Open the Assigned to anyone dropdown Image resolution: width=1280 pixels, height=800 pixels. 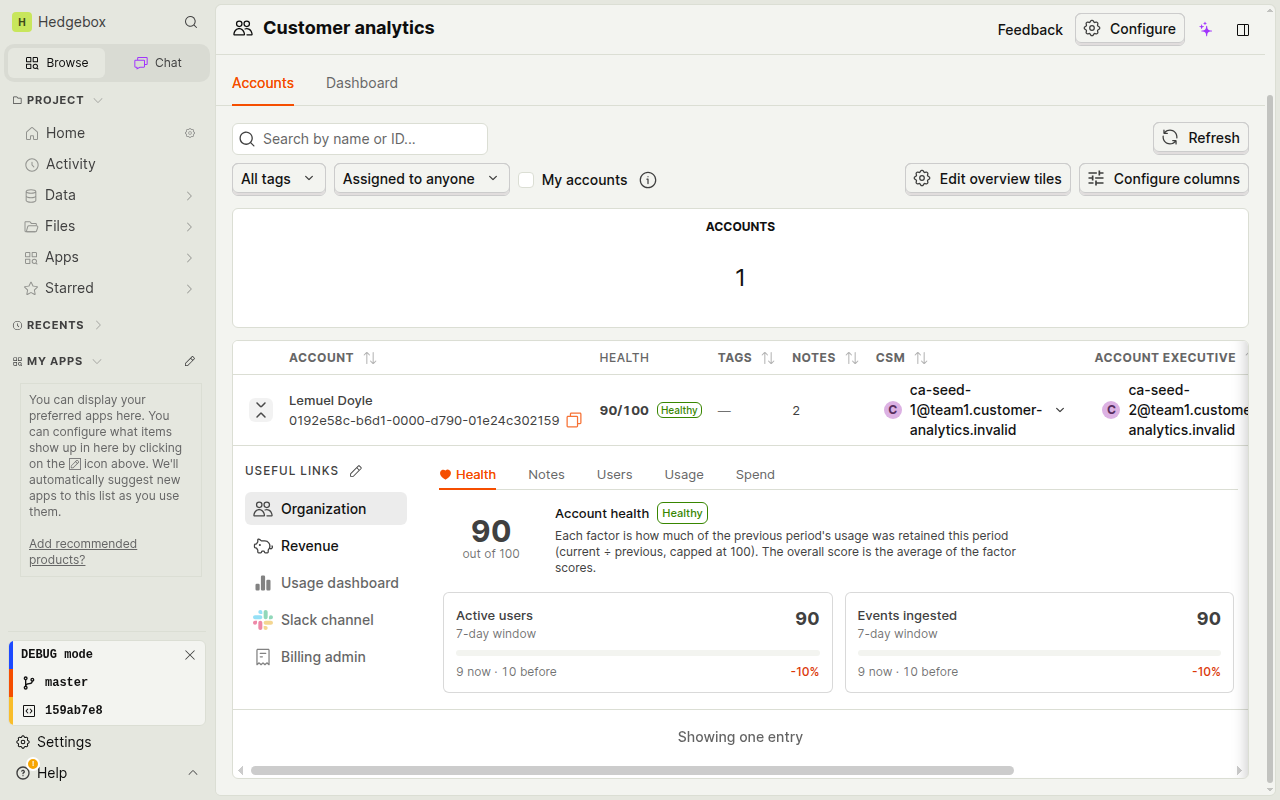pos(422,179)
